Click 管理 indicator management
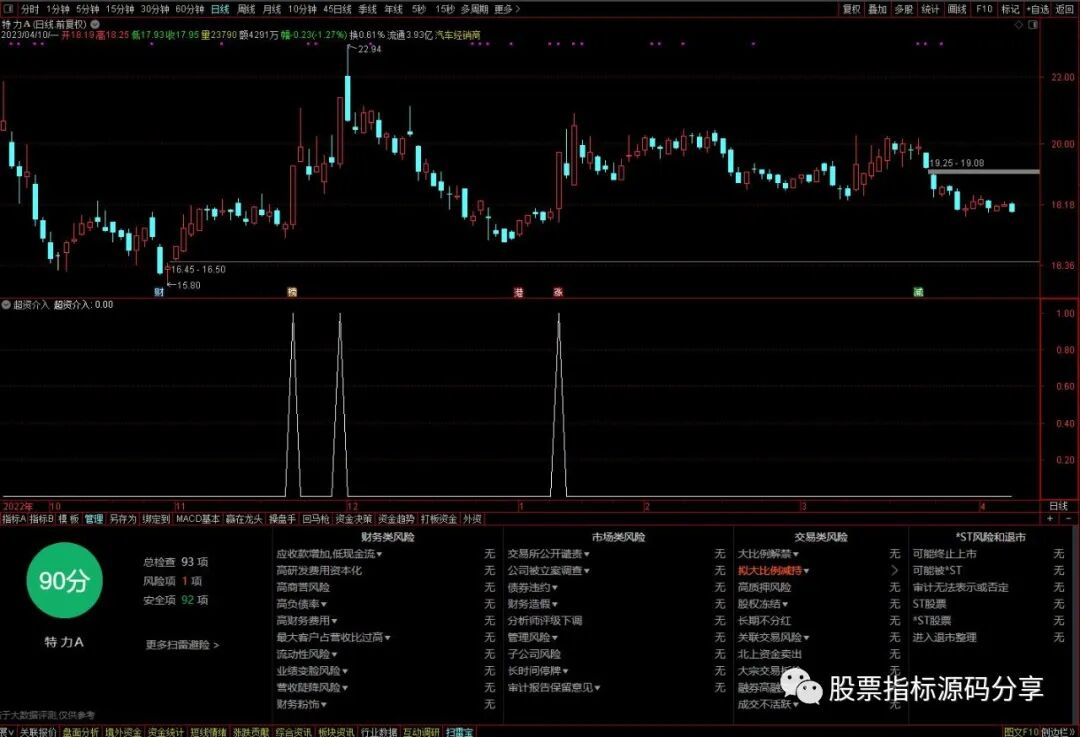The image size is (1080, 737). coord(94,519)
